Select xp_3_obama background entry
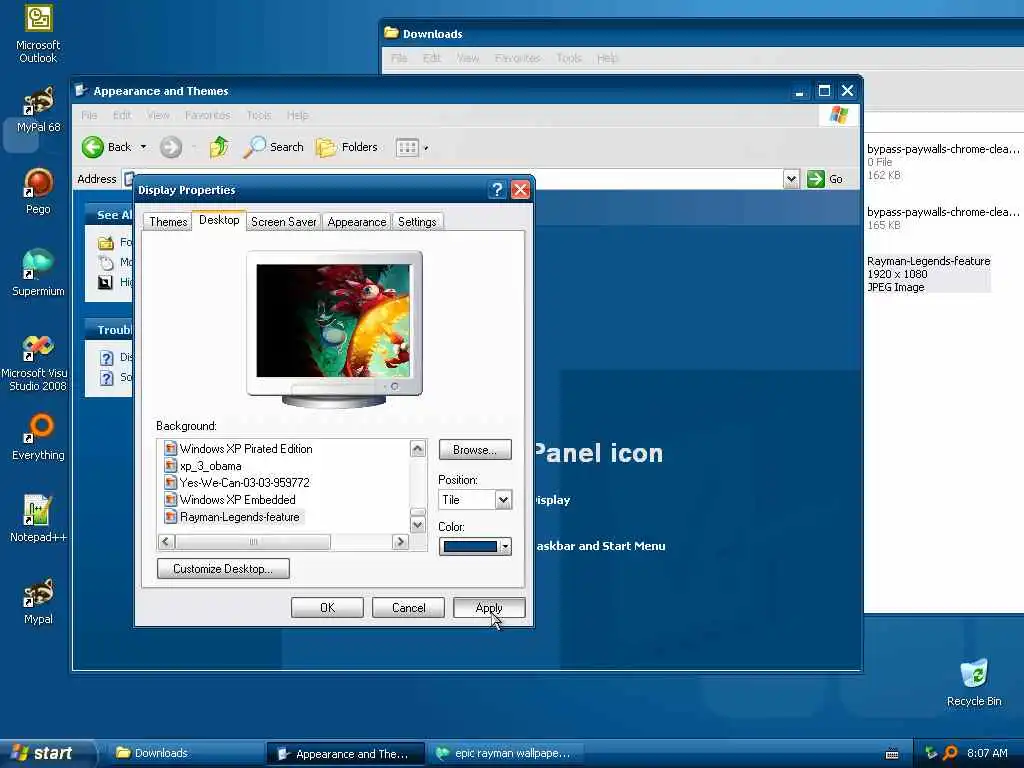 203,466
